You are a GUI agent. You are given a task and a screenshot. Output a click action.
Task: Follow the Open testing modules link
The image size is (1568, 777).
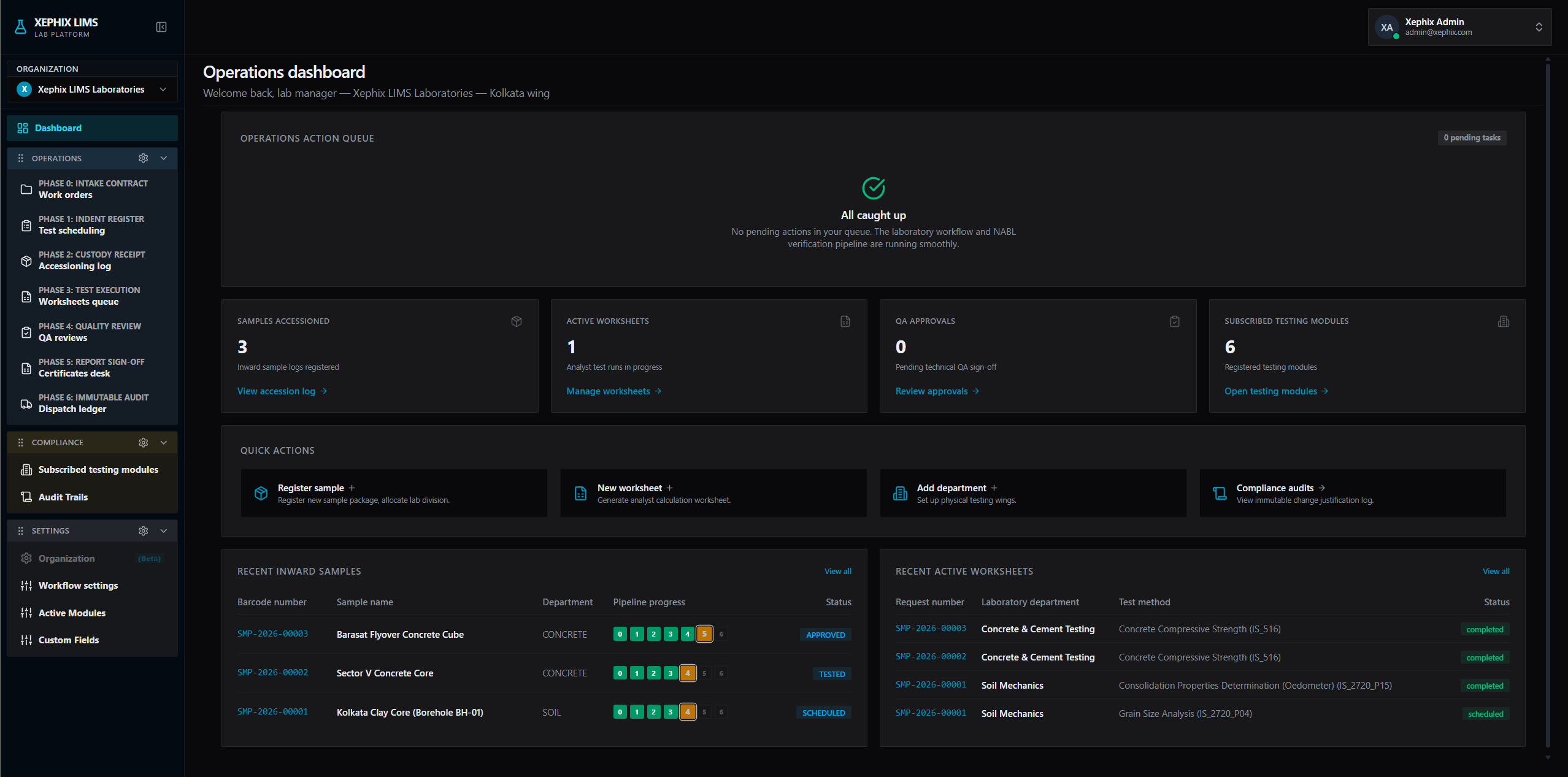pyautogui.click(x=1277, y=391)
